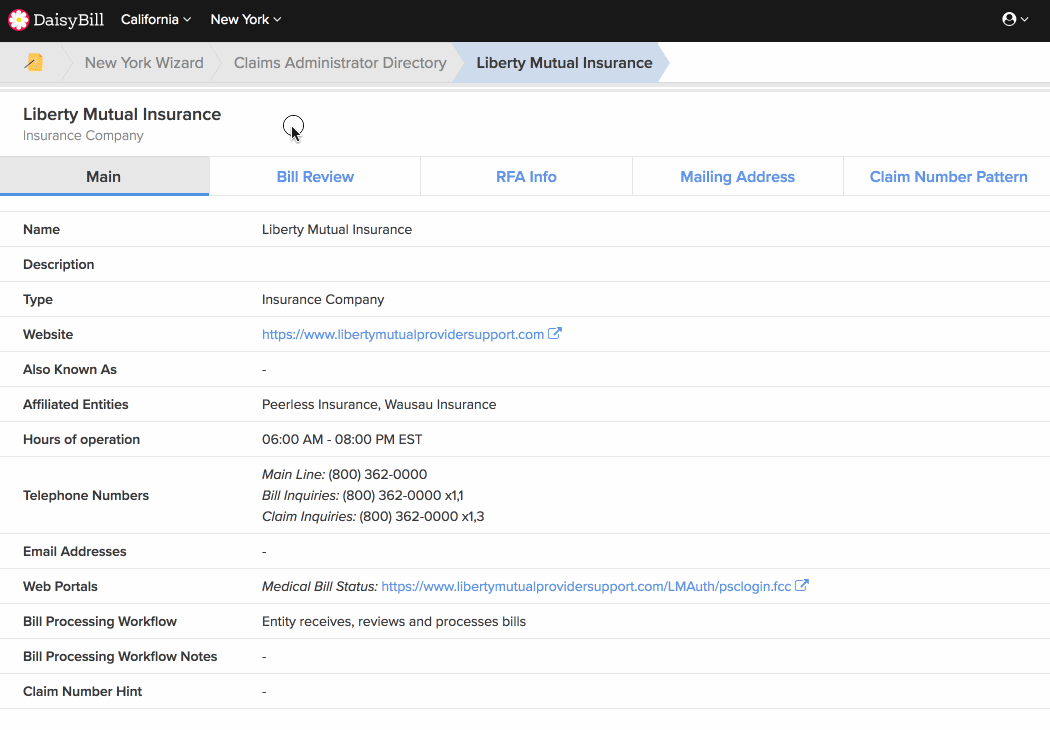
Task: Switch to the RFA Info tab
Action: 526,177
